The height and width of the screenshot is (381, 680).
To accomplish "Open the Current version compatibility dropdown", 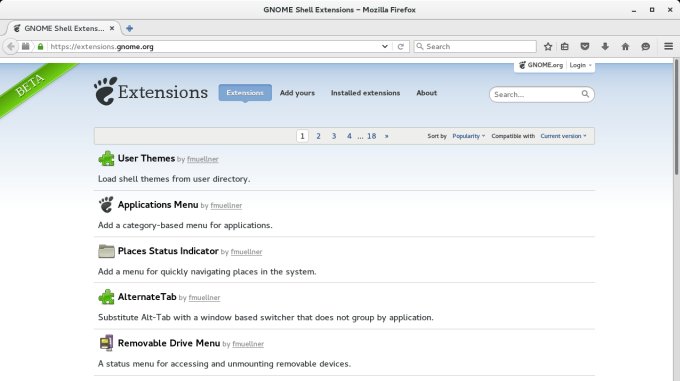I will (x=563, y=136).
